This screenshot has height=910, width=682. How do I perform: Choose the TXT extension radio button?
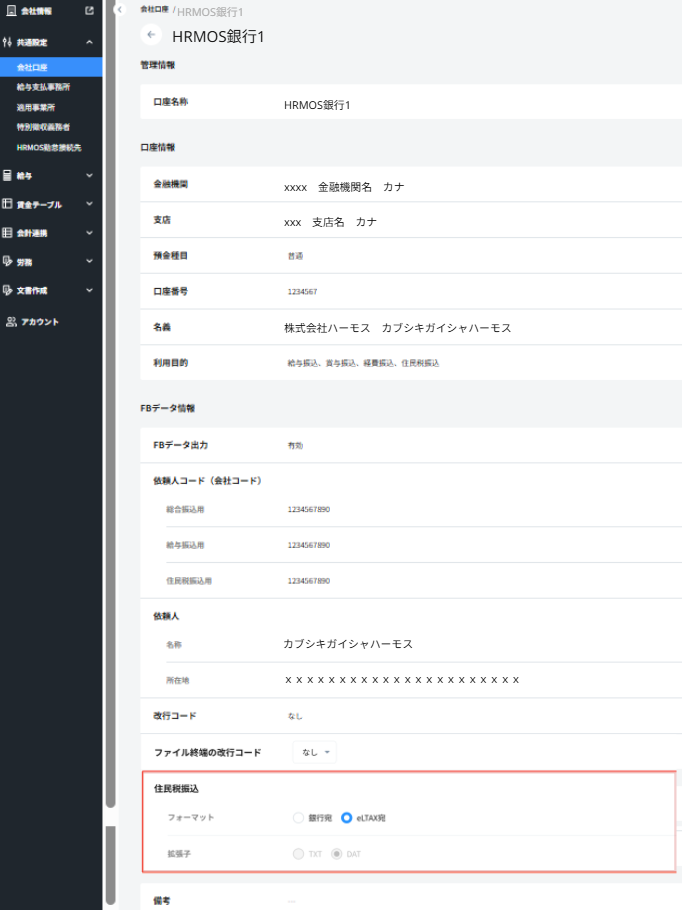(x=298, y=854)
